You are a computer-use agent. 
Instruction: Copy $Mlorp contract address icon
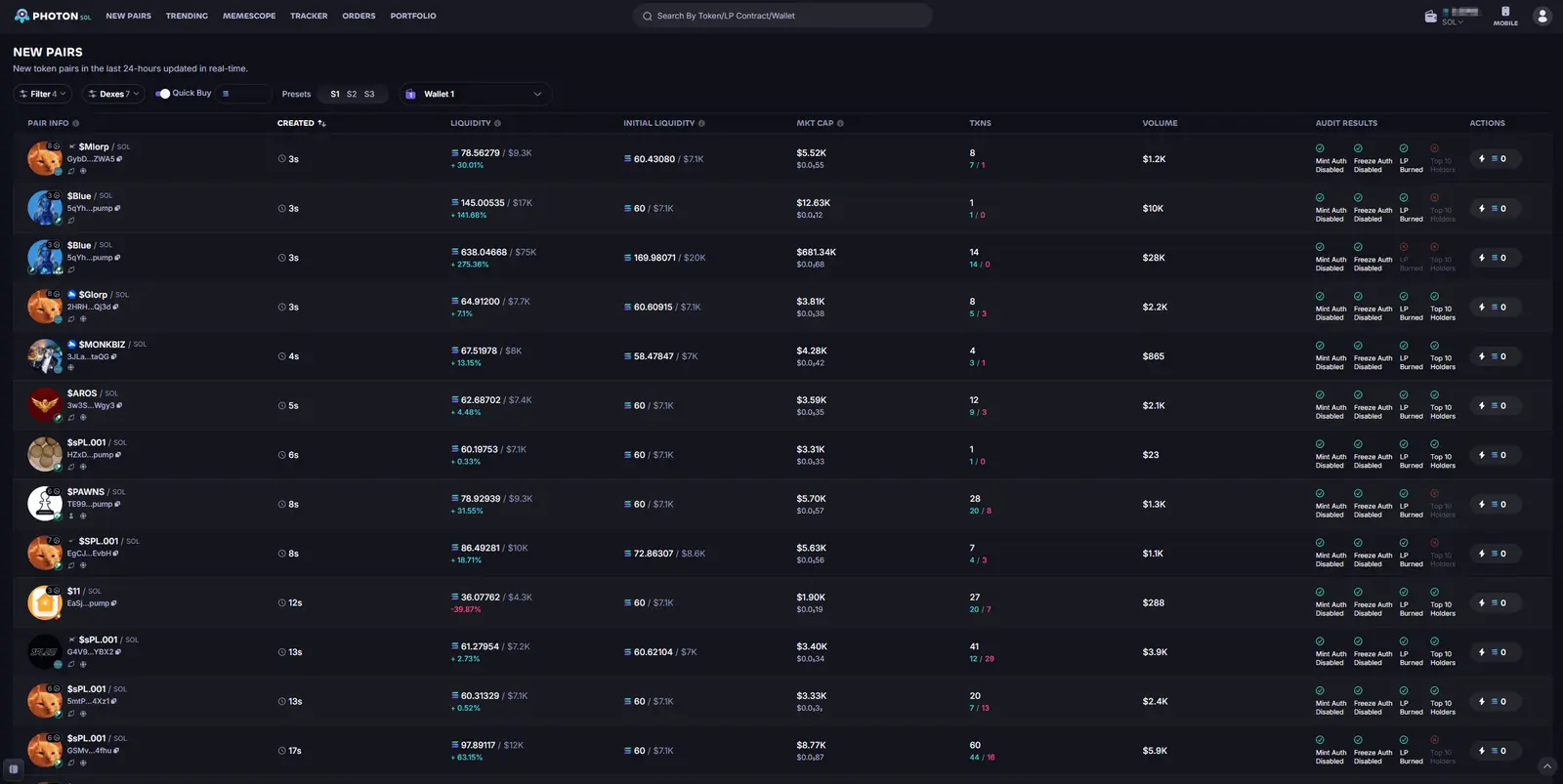pyautogui.click(x=119, y=159)
